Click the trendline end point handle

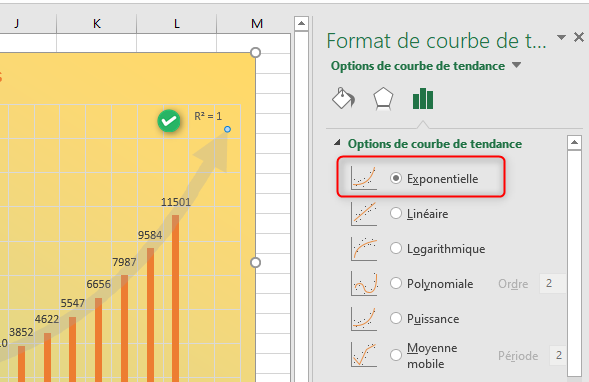coord(227,129)
